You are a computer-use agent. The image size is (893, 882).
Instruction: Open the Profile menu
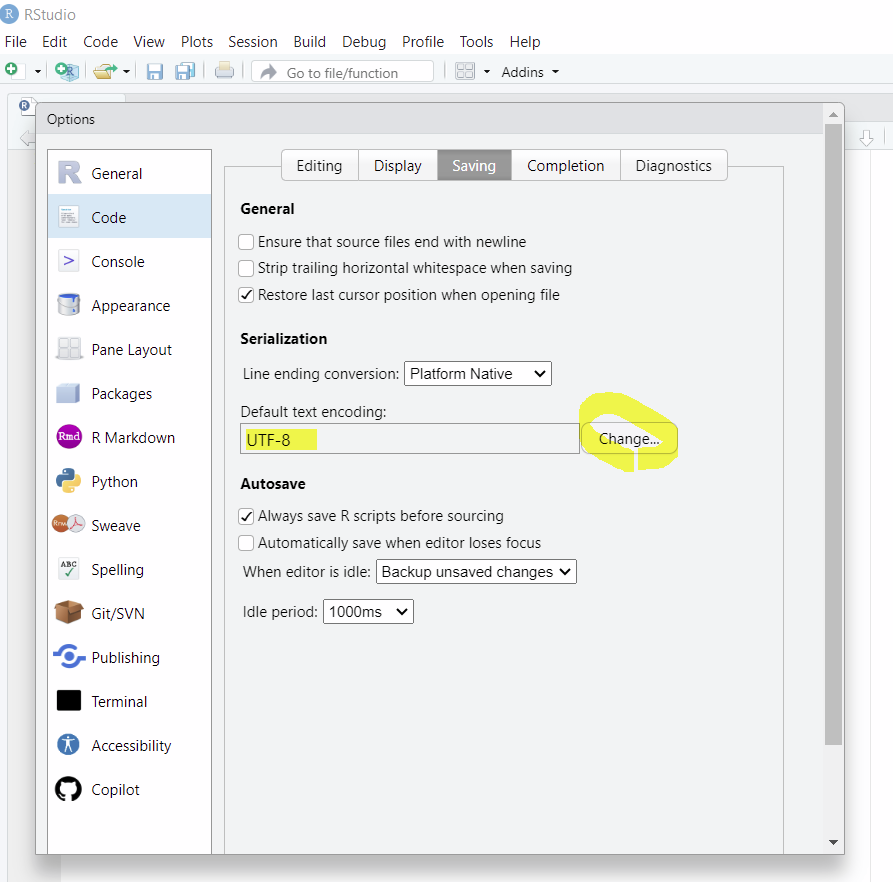423,42
